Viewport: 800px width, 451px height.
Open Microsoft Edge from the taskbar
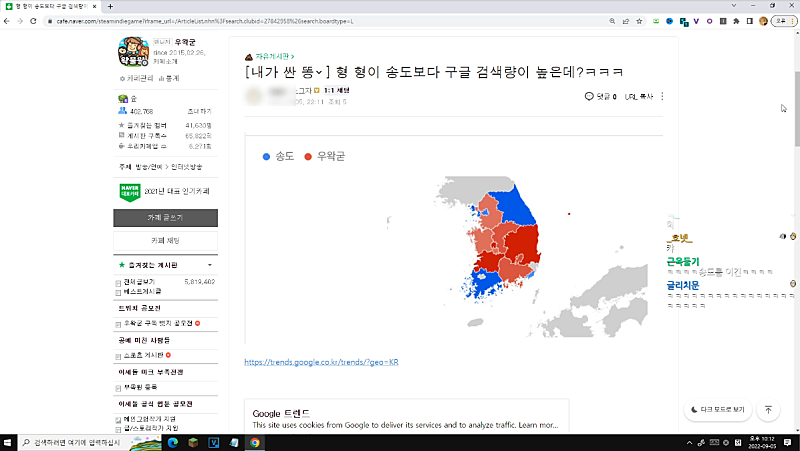(x=172, y=442)
